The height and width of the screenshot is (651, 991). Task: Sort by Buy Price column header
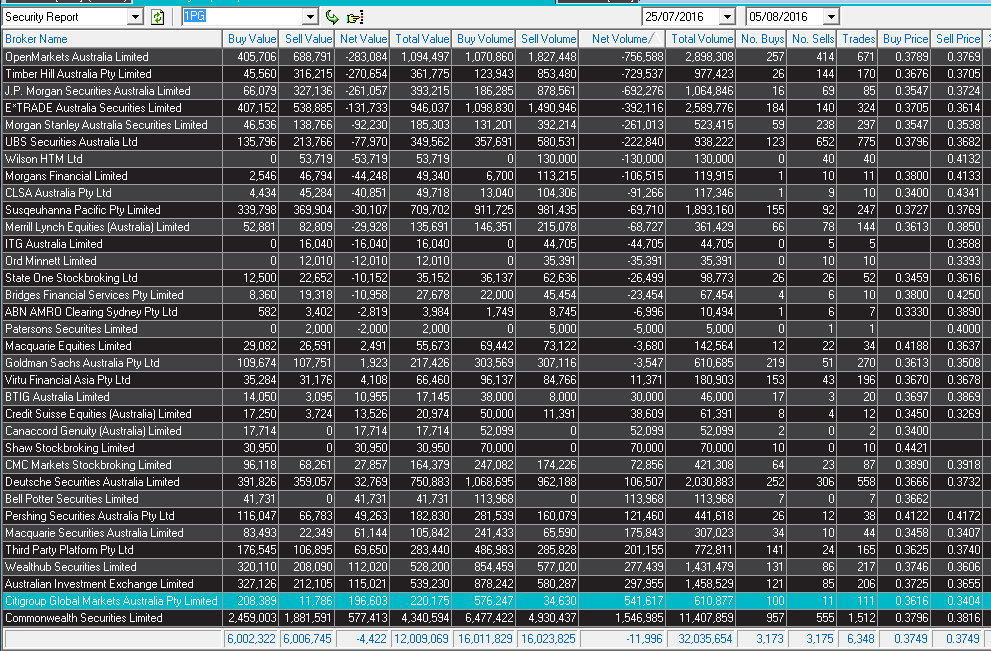(904, 39)
